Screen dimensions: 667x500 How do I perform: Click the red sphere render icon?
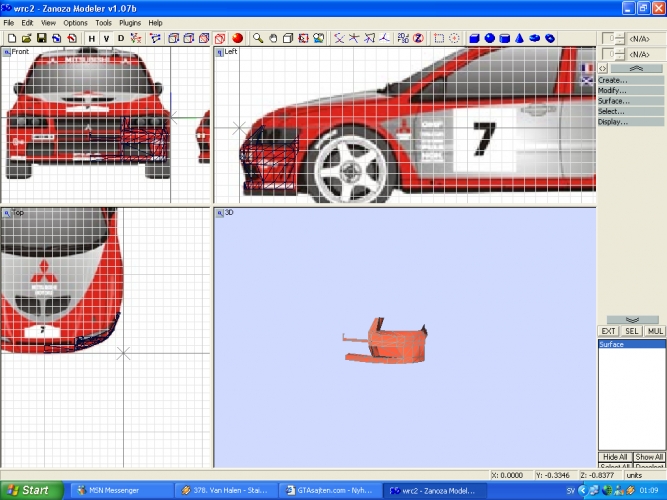pos(238,38)
